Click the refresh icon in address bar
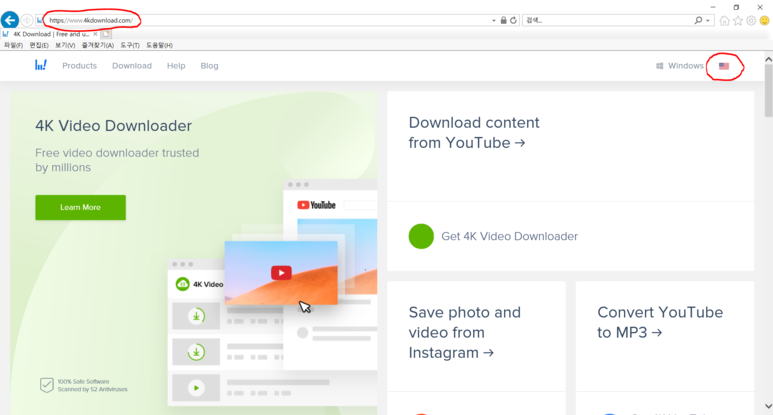The height and width of the screenshot is (415, 773). [x=513, y=20]
